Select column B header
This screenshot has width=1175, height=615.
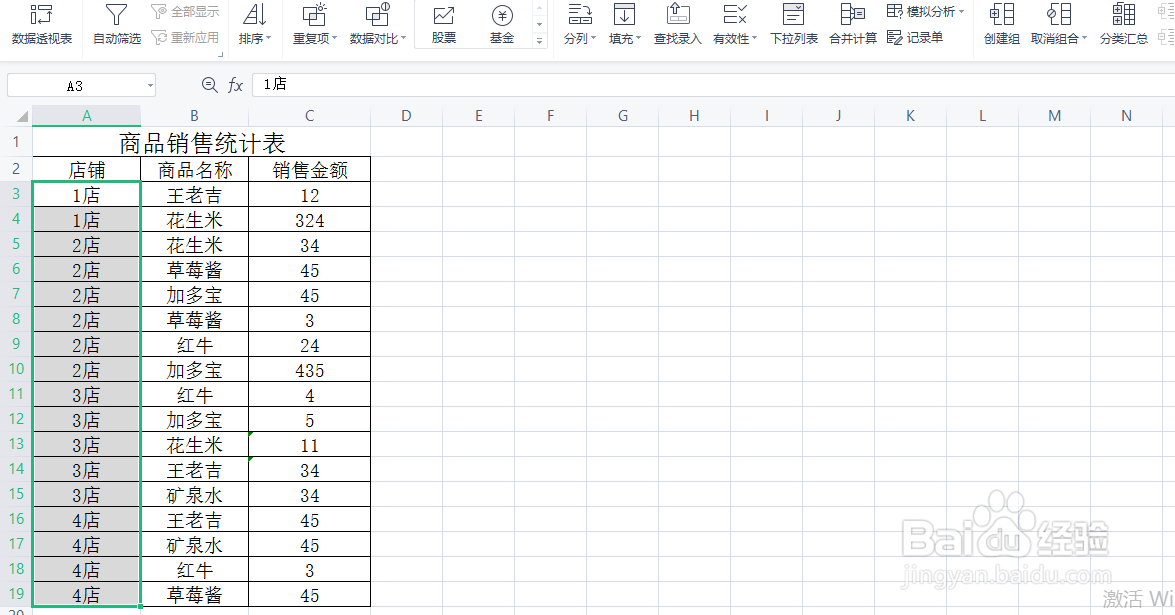tap(194, 116)
